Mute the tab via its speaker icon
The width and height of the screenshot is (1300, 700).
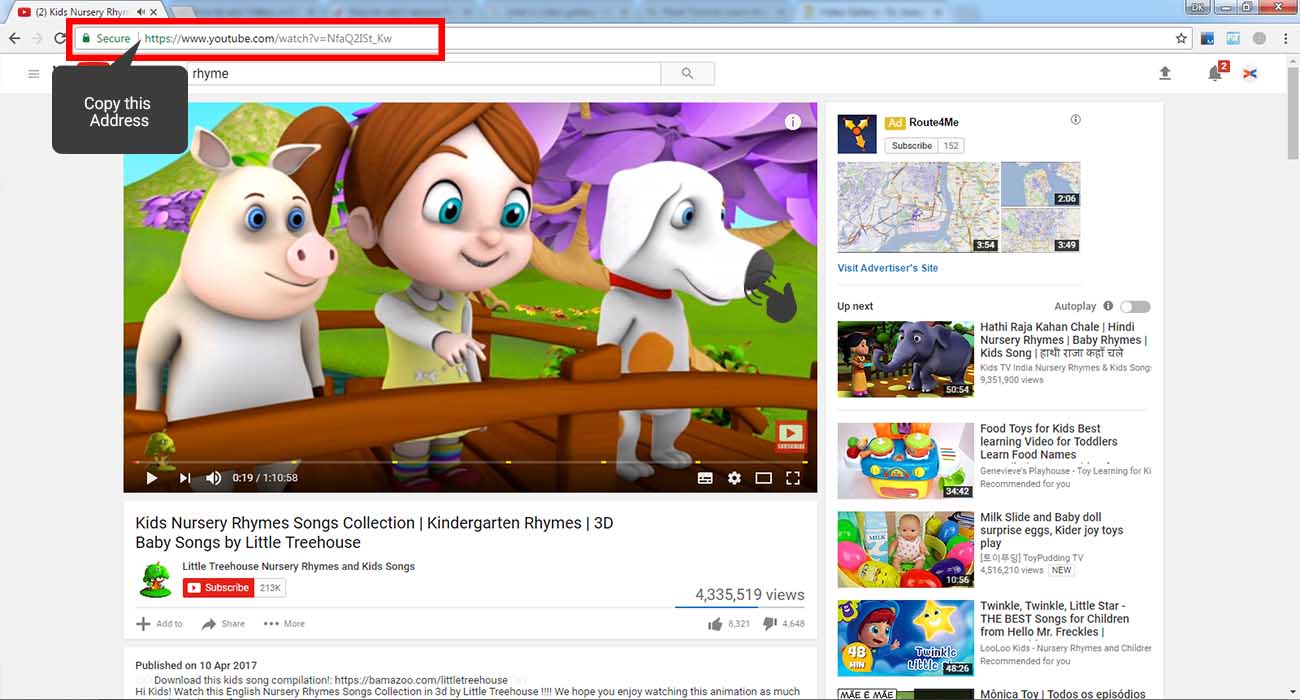pyautogui.click(x=140, y=12)
